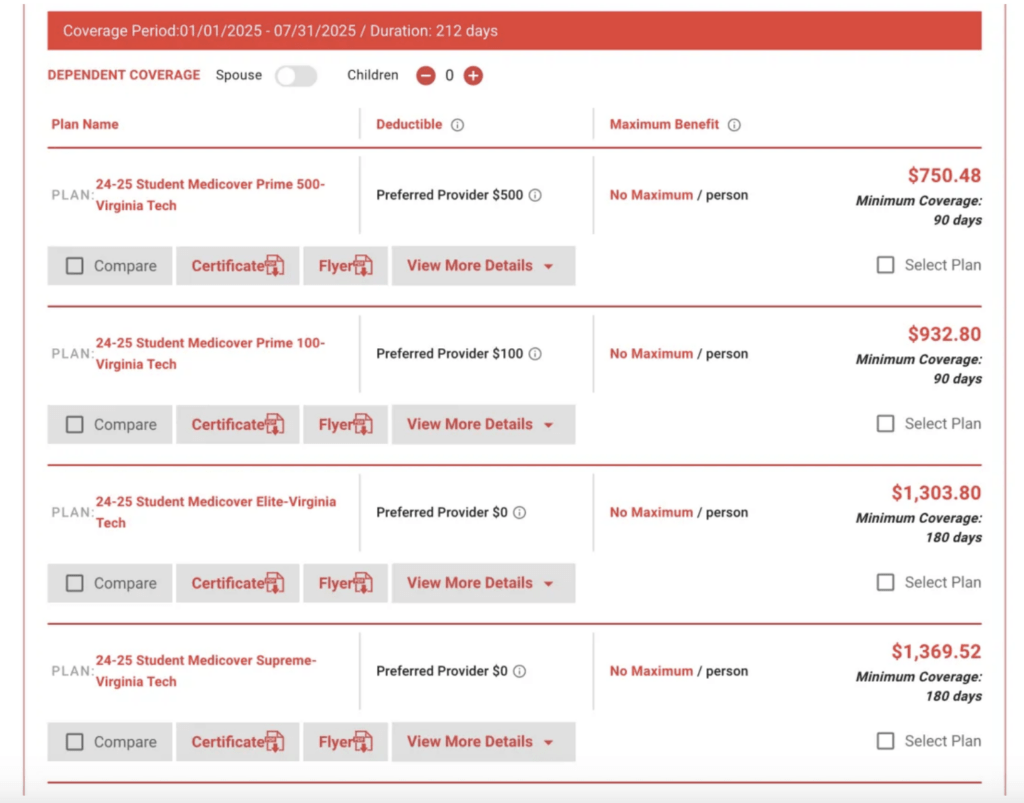Tick Select Plan for Supreme plan

pos(886,741)
